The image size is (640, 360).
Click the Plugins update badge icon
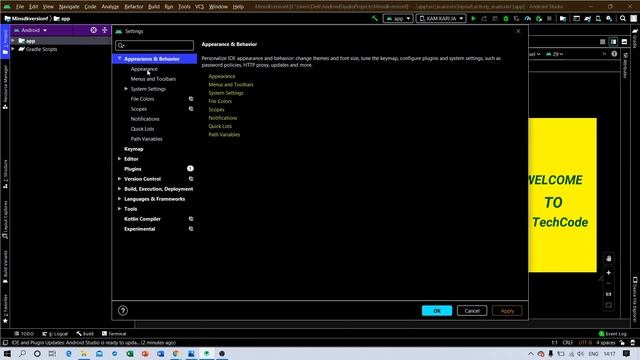point(190,169)
